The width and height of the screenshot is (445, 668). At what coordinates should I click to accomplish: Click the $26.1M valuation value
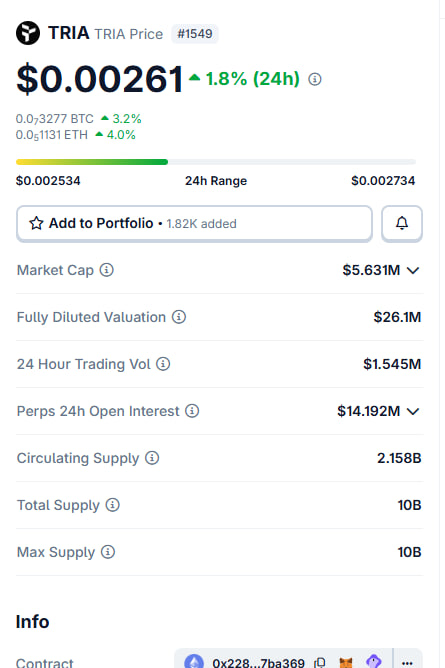[x=397, y=317]
